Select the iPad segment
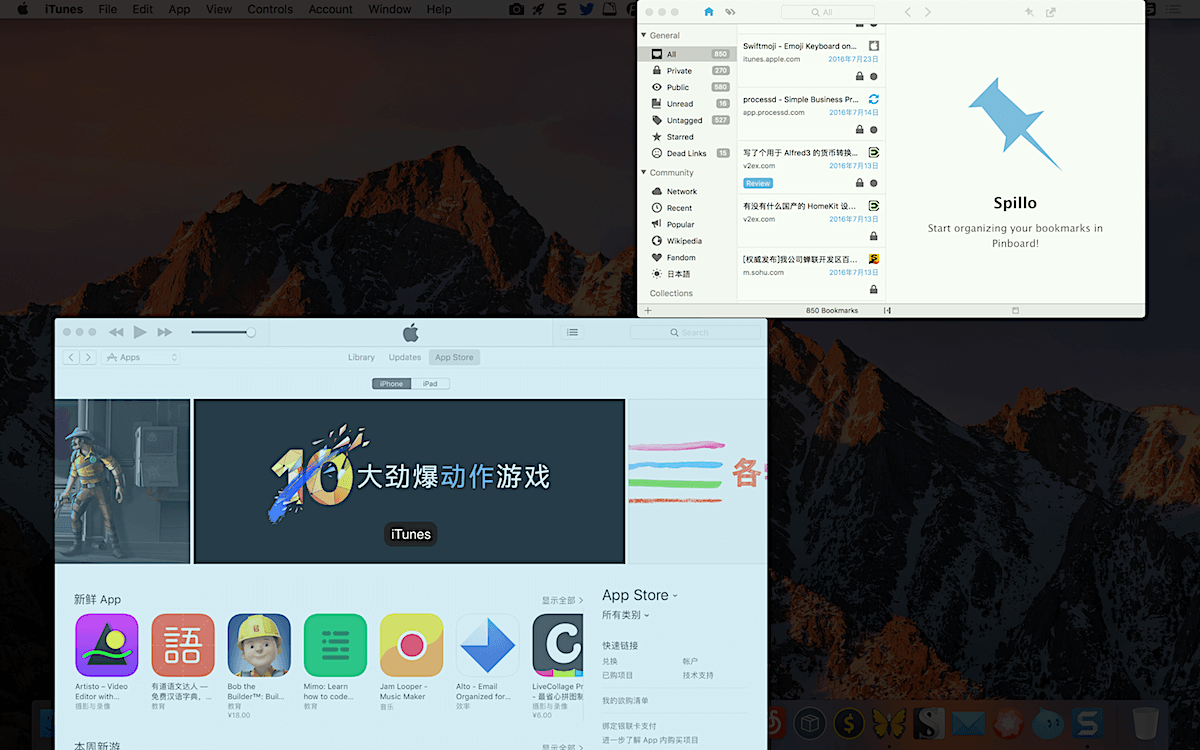Screen dimensions: 1200x750 430,384
